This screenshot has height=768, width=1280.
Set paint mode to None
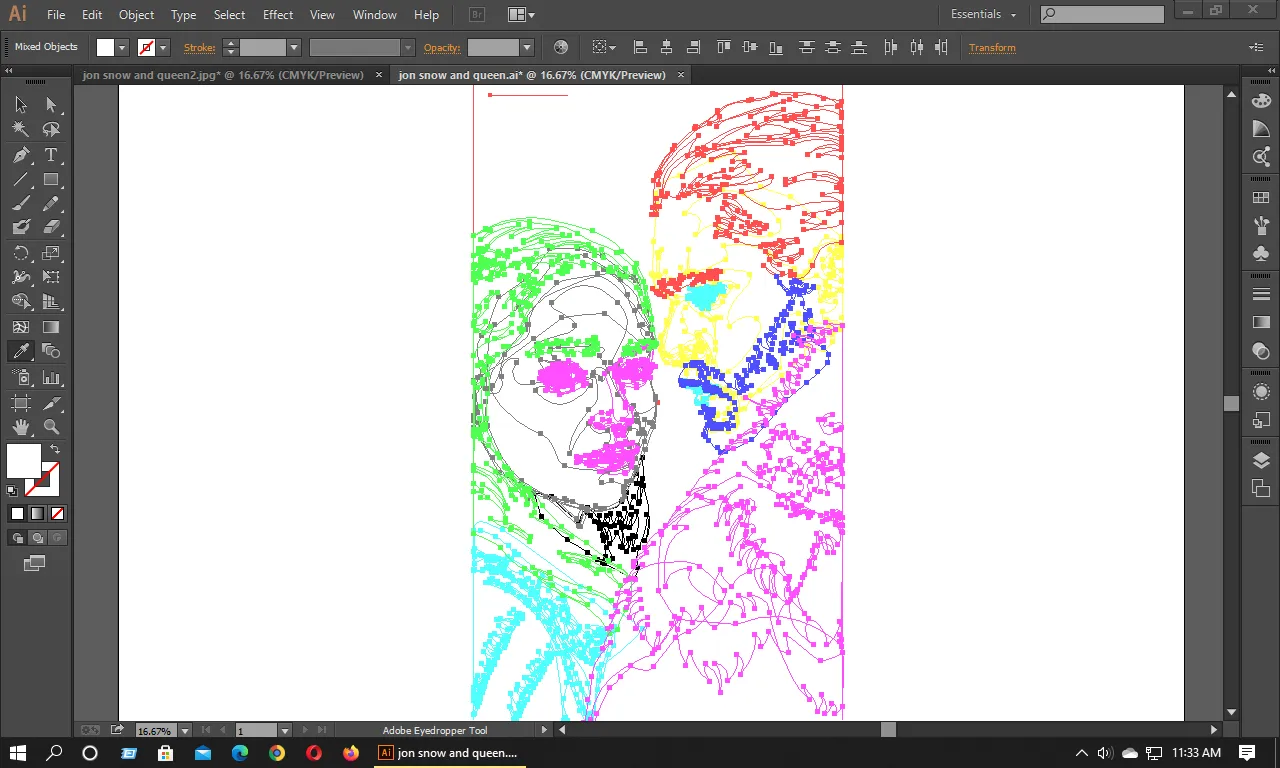pos(57,514)
